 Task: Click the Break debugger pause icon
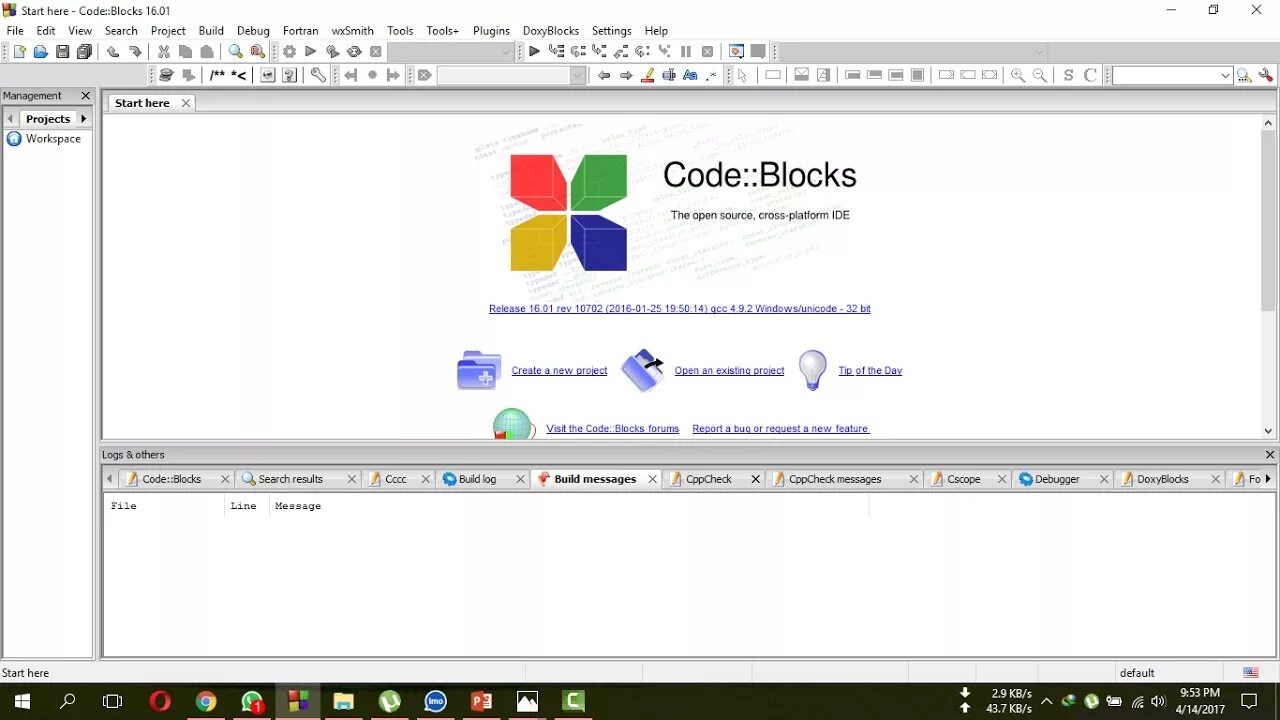click(686, 52)
